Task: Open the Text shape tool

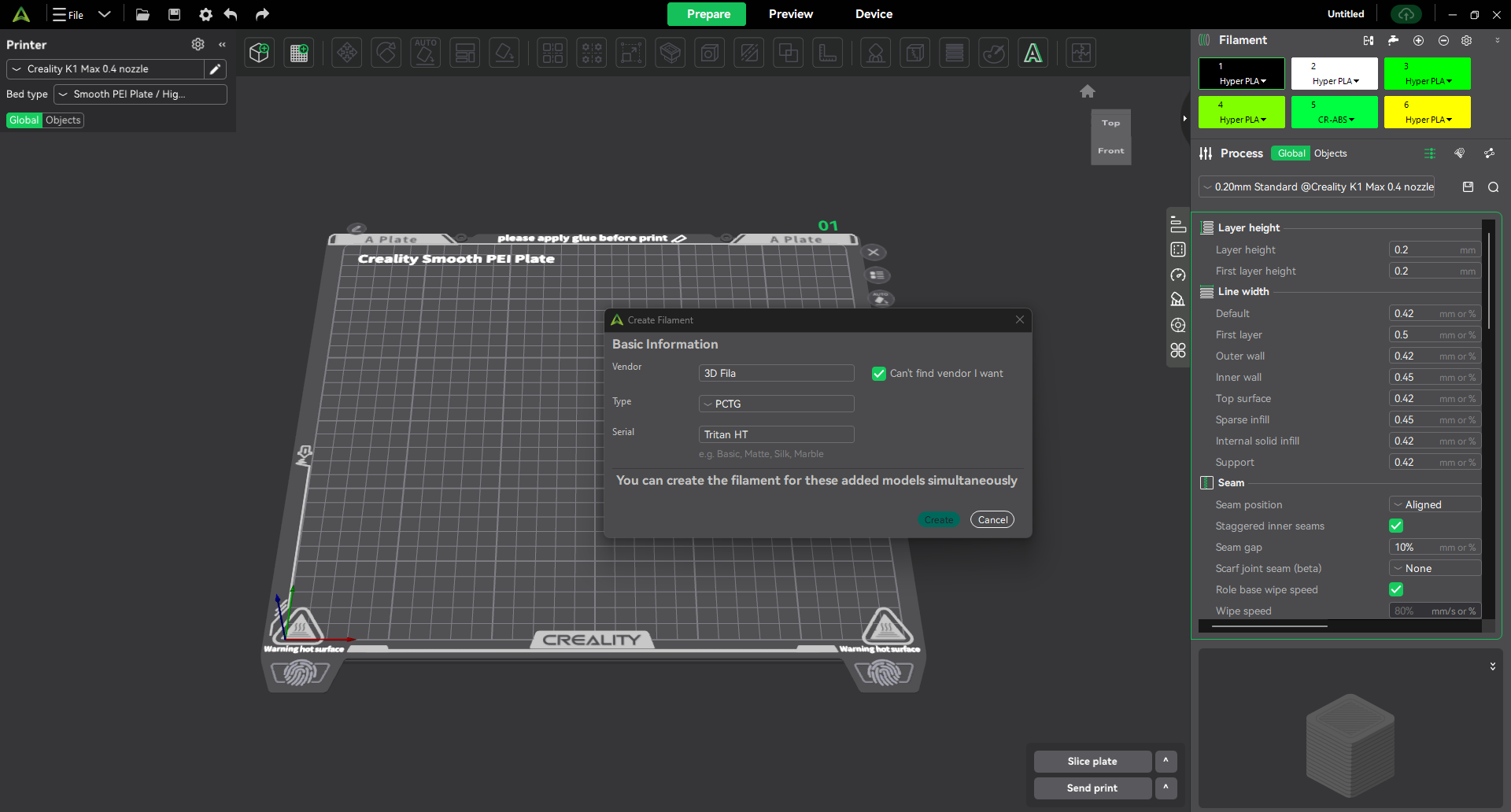Action: pyautogui.click(x=1033, y=53)
